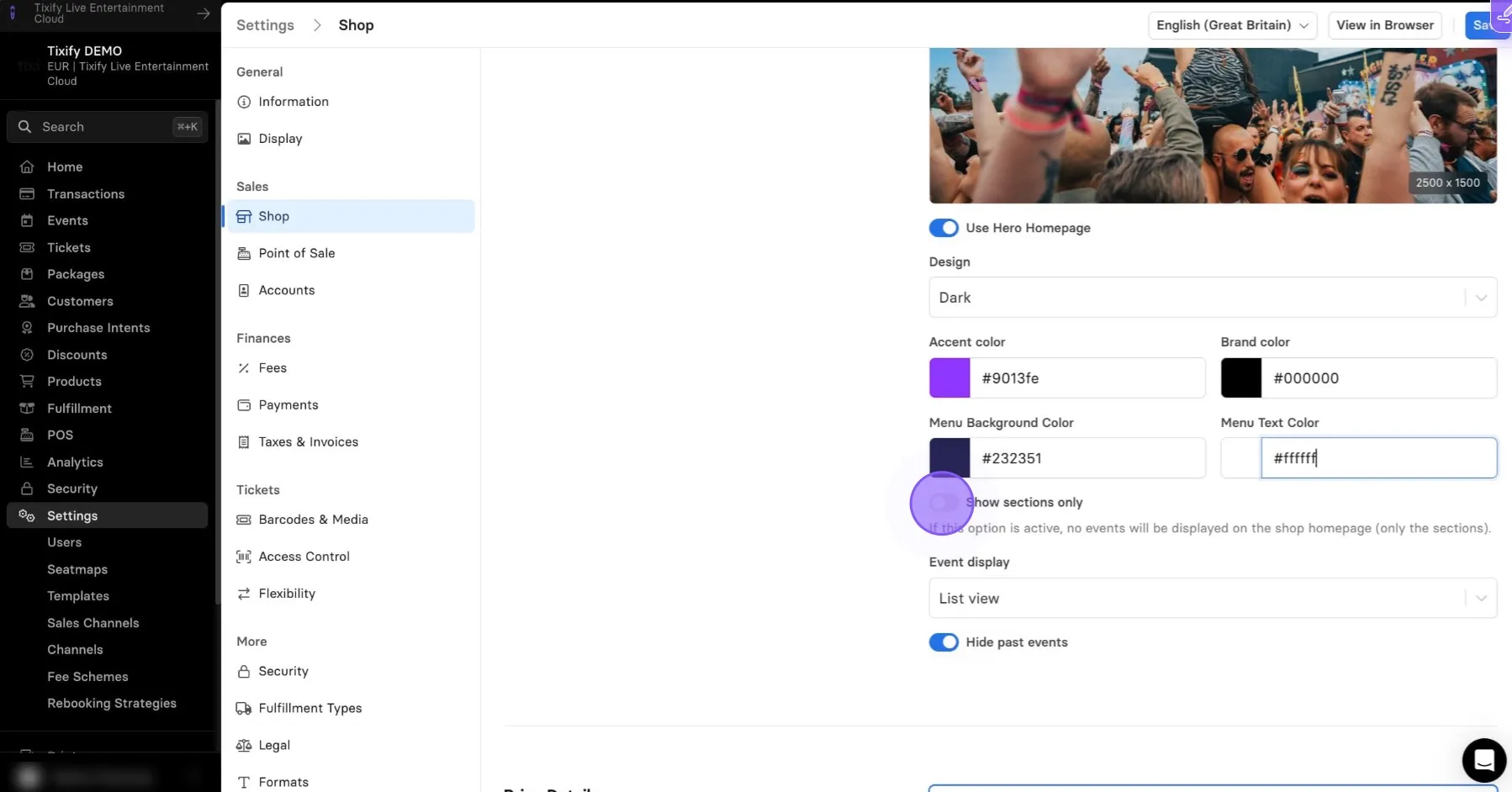Viewport: 1512px width, 792px height.
Task: Open the white Menu Text Color swatch
Action: 1241,458
